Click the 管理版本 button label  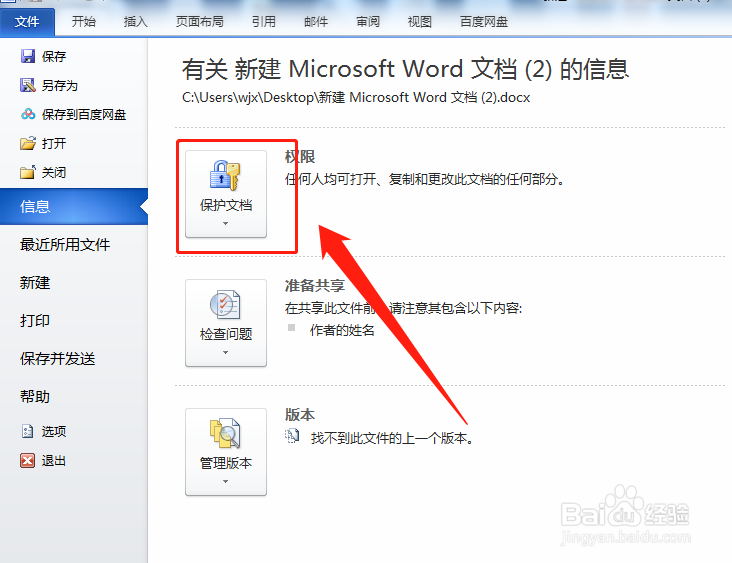[x=226, y=463]
